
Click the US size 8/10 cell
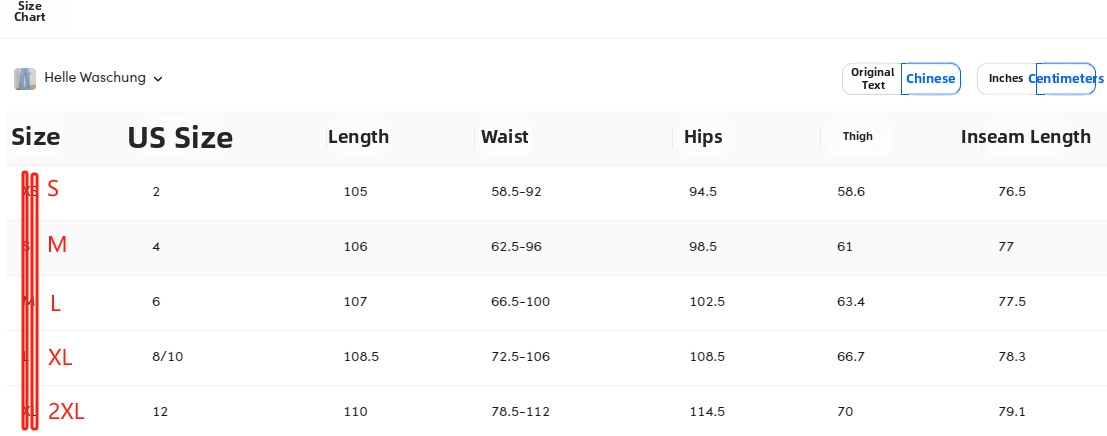click(168, 356)
